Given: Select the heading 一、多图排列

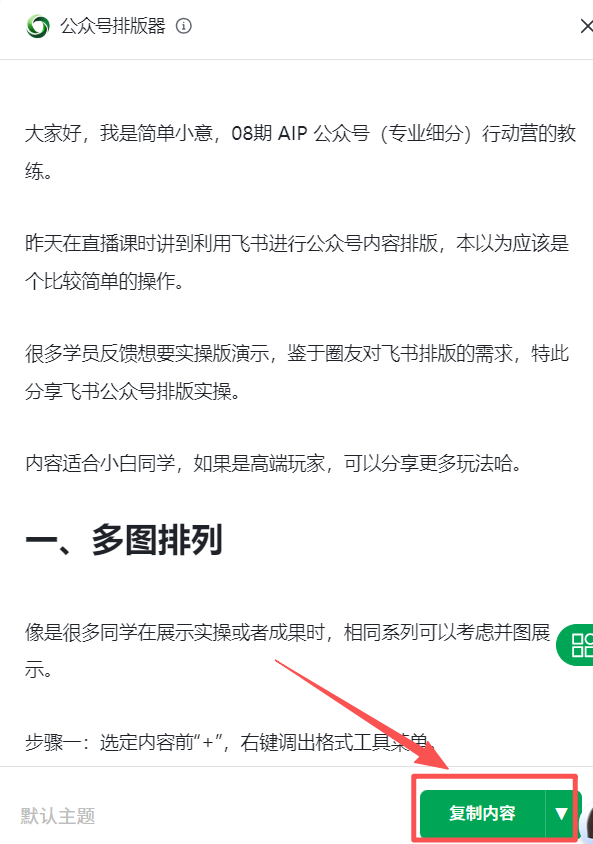Looking at the screenshot, I should (x=124, y=539).
